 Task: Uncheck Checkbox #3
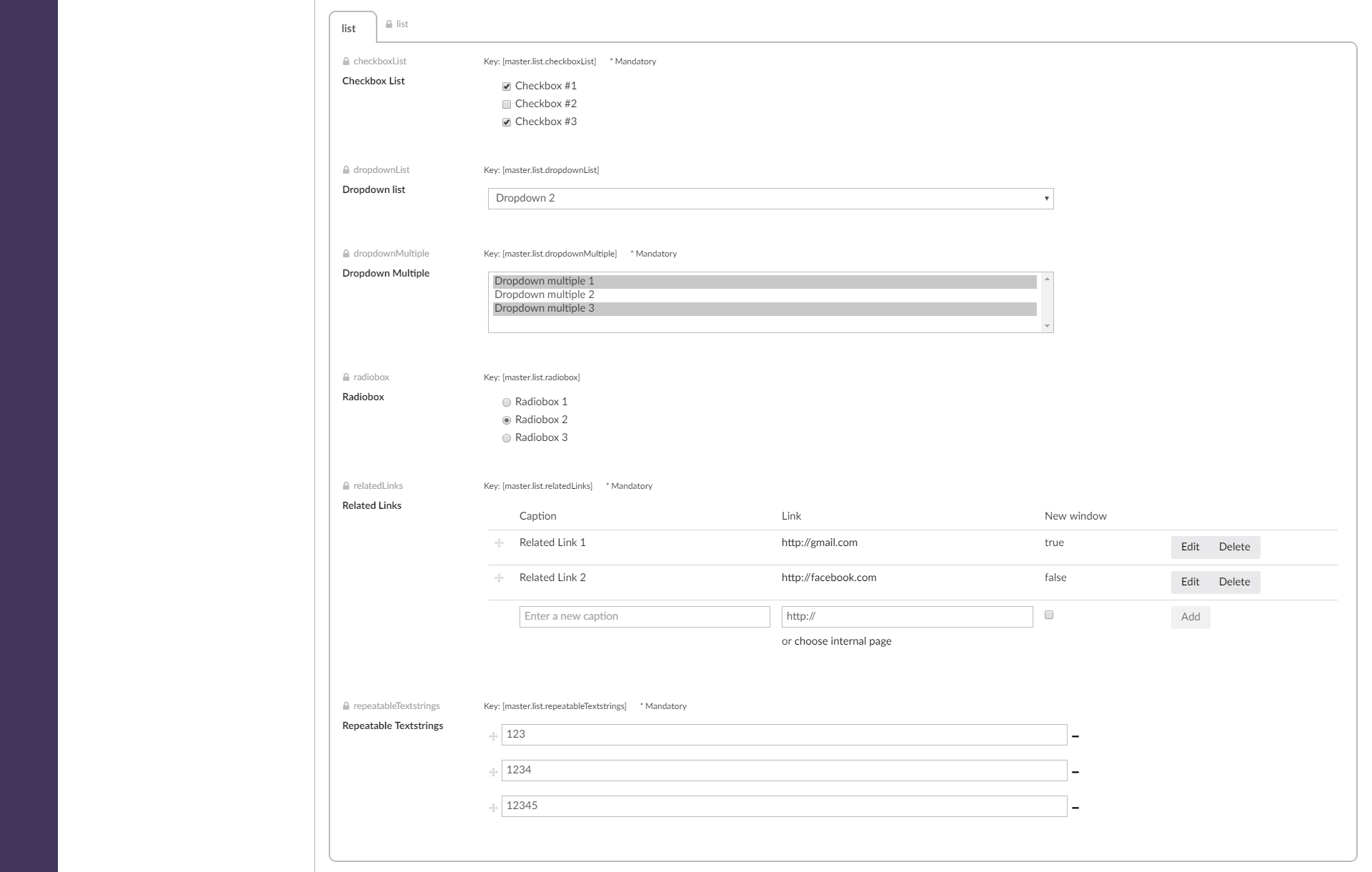tap(507, 122)
